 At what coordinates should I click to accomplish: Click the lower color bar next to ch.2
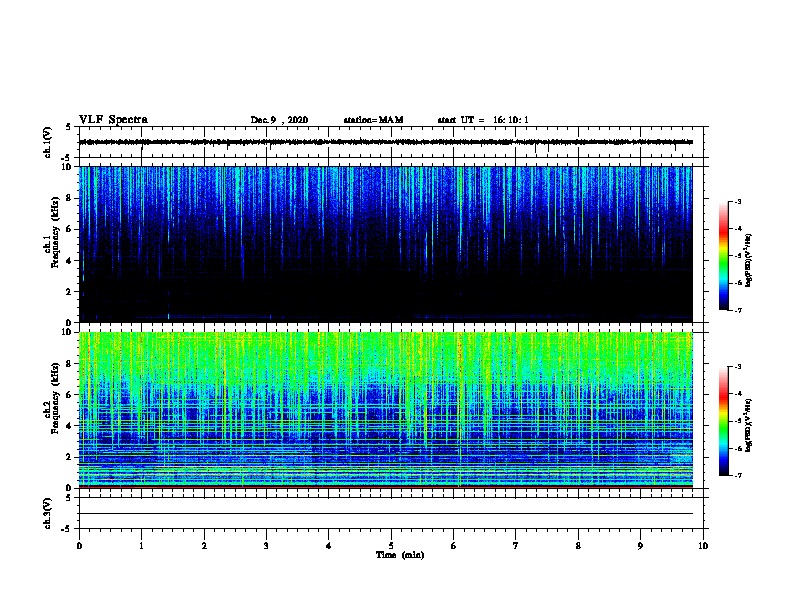(x=723, y=421)
